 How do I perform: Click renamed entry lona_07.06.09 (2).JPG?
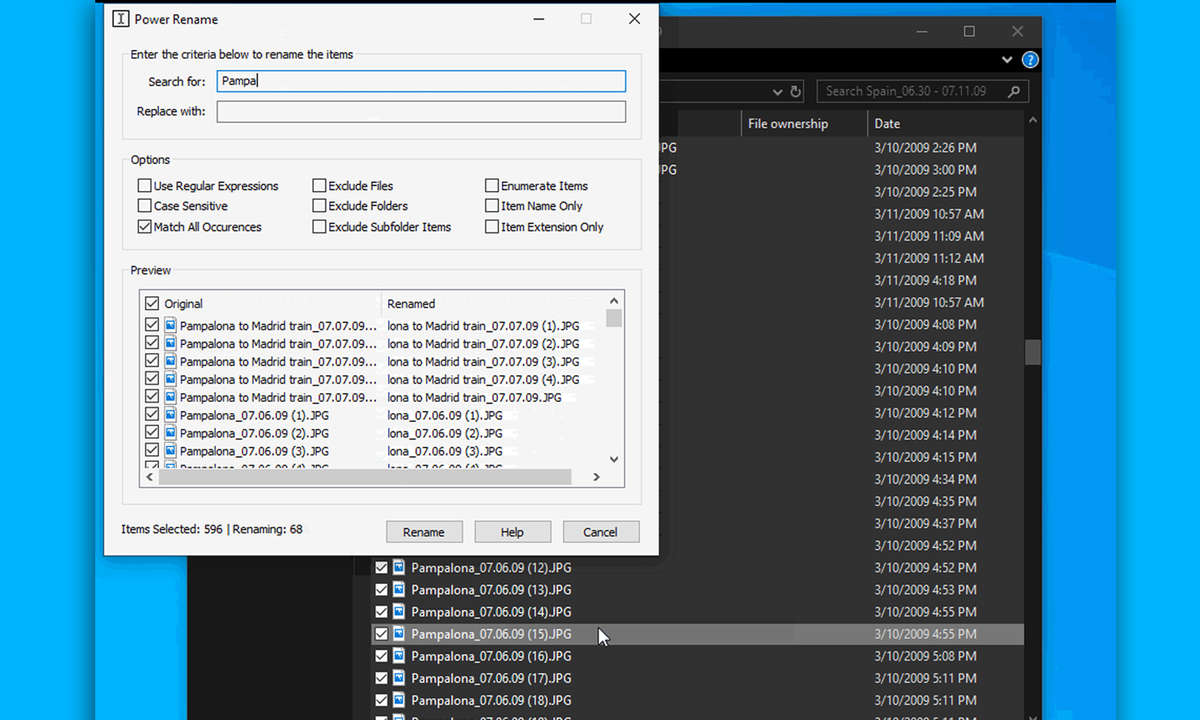point(445,433)
